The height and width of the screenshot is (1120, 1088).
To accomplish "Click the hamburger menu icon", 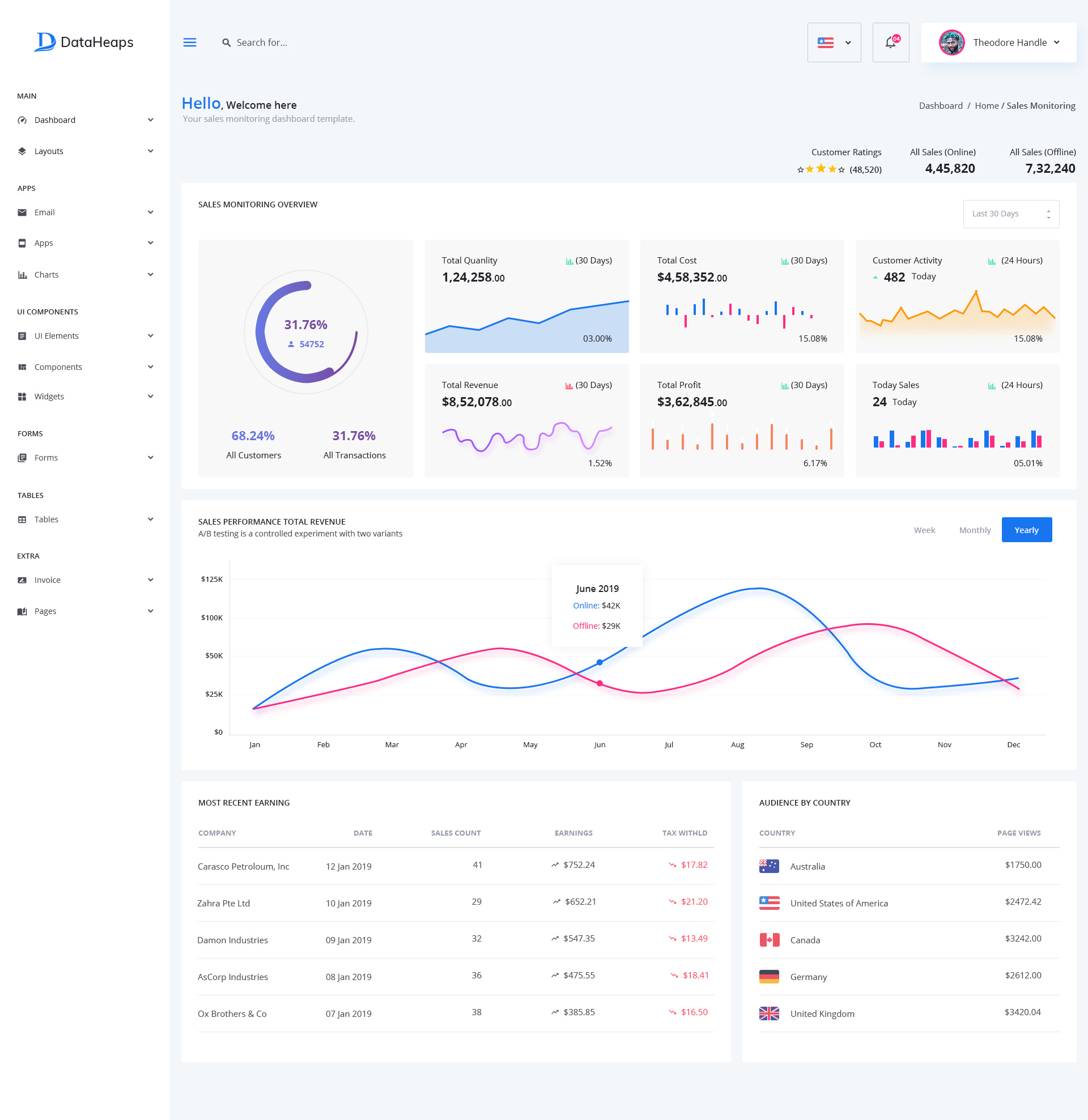I will [190, 42].
